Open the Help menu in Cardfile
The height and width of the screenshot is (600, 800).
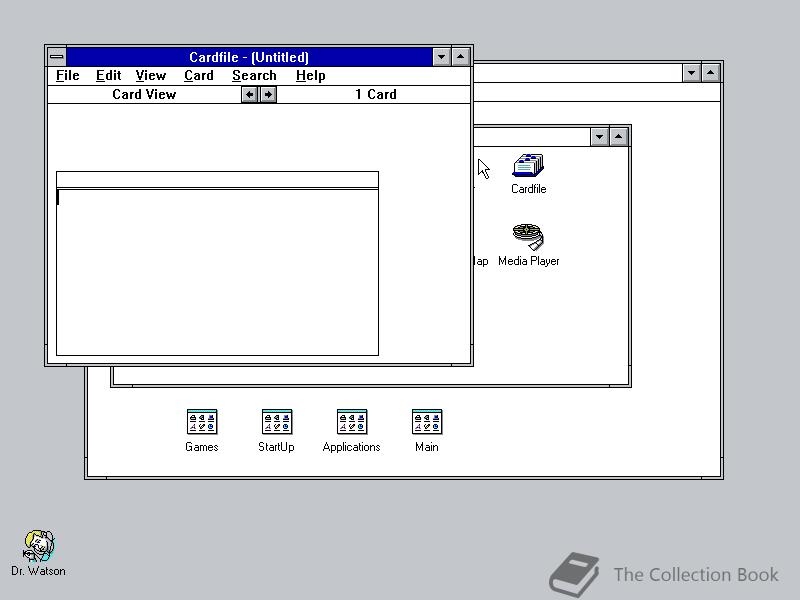pyautogui.click(x=311, y=76)
